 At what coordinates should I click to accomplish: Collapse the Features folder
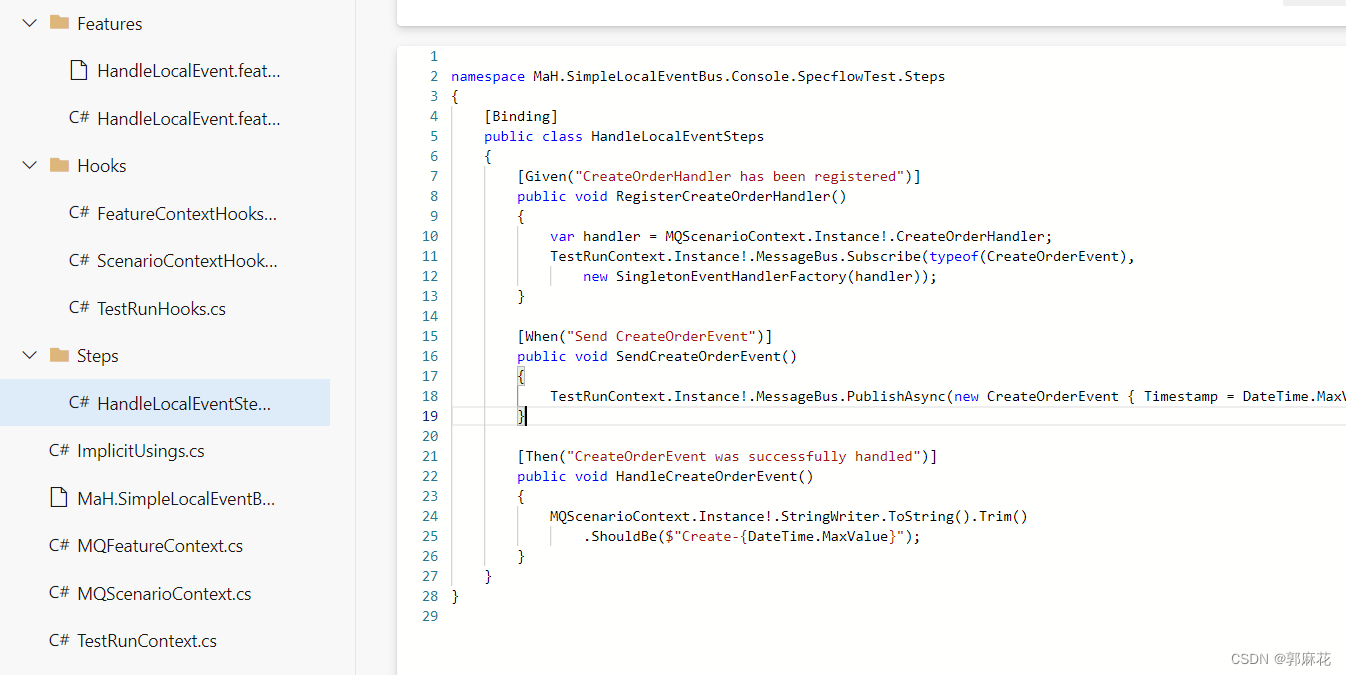coord(28,22)
